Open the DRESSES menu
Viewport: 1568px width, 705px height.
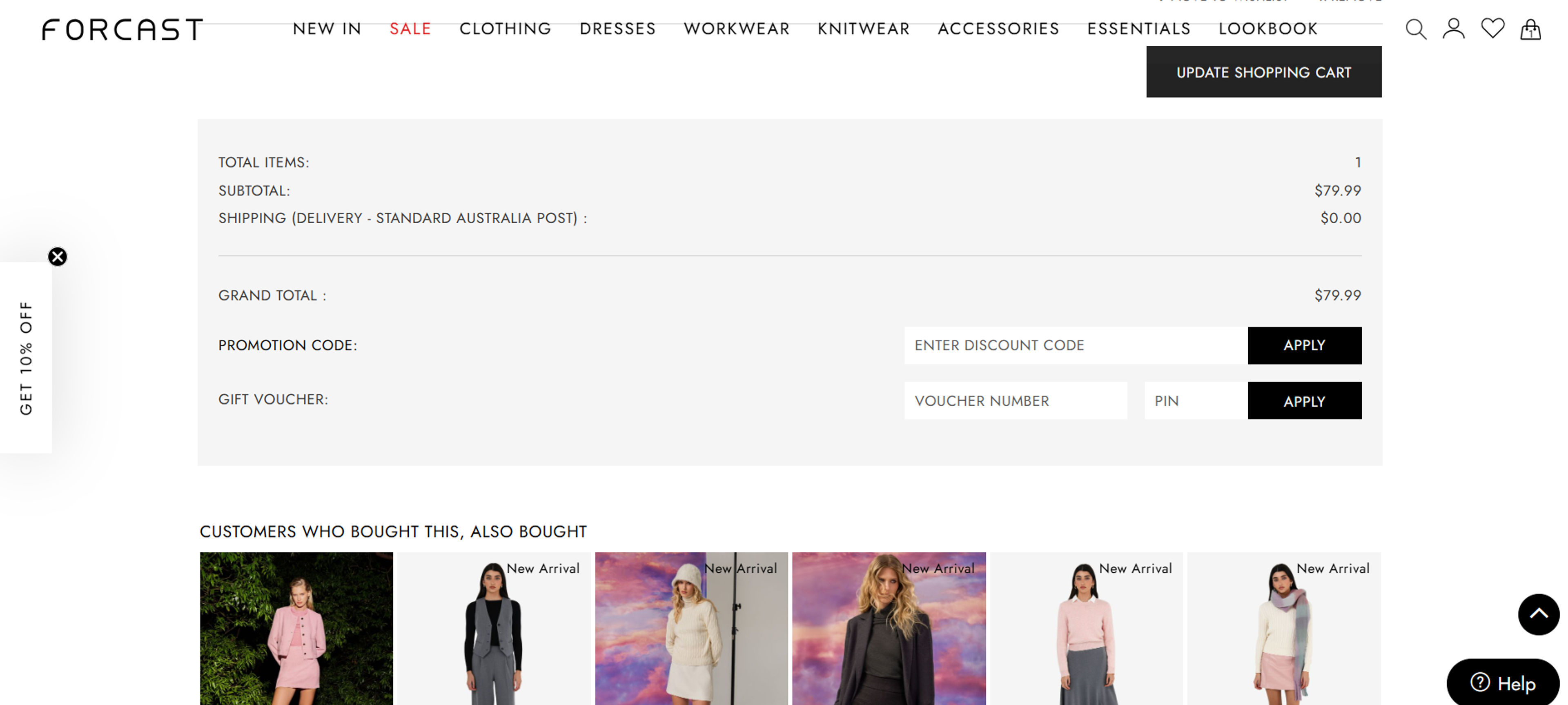click(x=618, y=29)
